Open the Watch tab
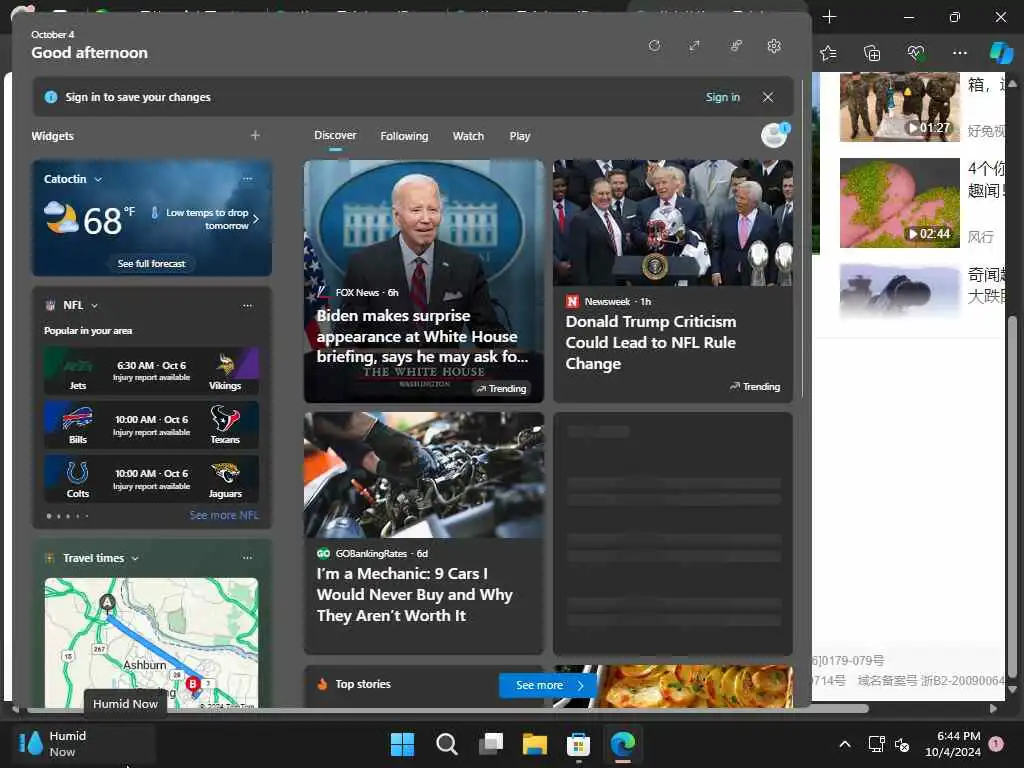1024x768 pixels. pos(468,136)
